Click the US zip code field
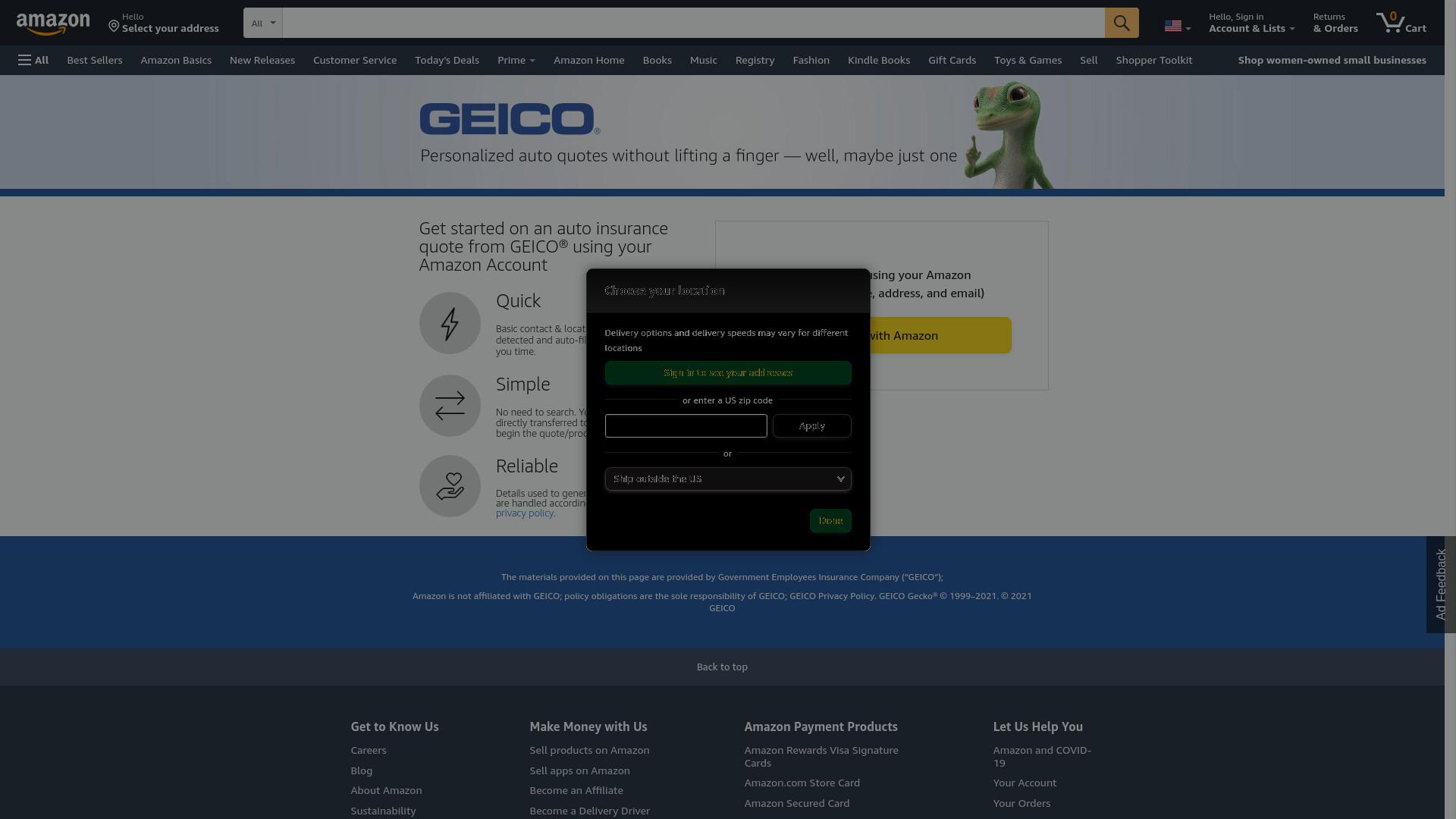The width and height of the screenshot is (1456, 819). click(686, 426)
